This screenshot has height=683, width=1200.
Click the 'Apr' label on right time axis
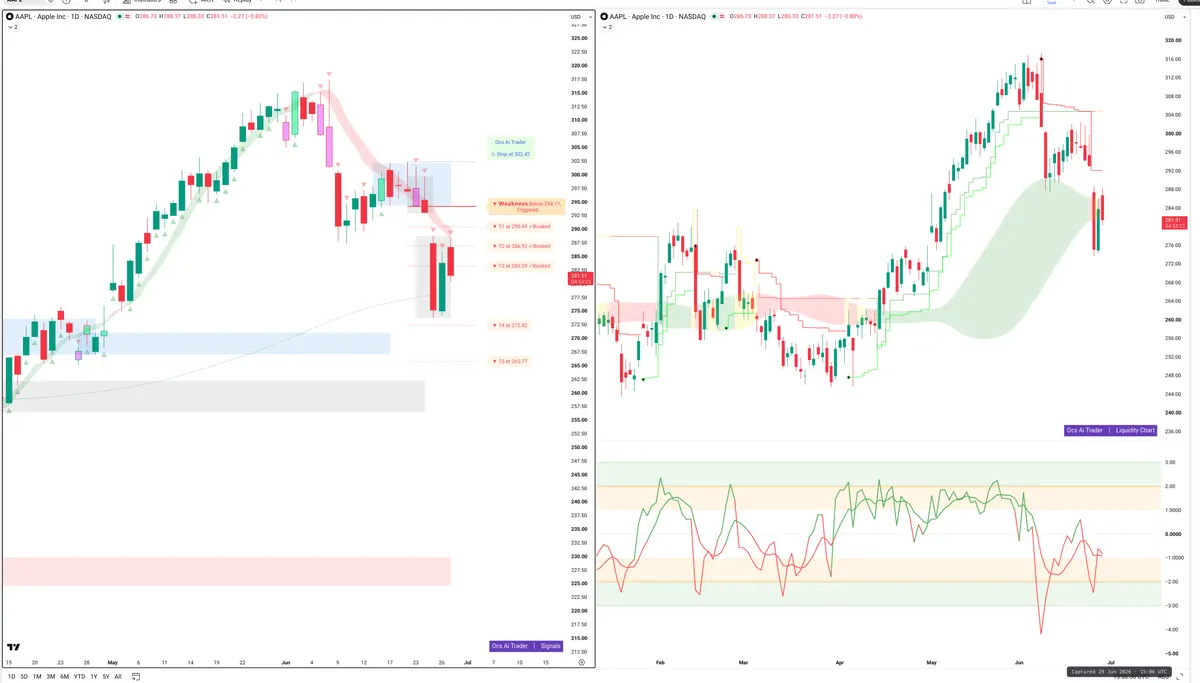click(x=840, y=662)
